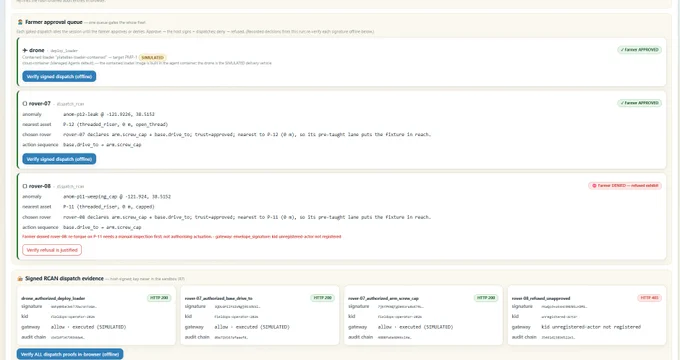Click HTTP 200 badge on drone_authorized_deploy_loader card
Screen dimensions: 680x360
159,298
